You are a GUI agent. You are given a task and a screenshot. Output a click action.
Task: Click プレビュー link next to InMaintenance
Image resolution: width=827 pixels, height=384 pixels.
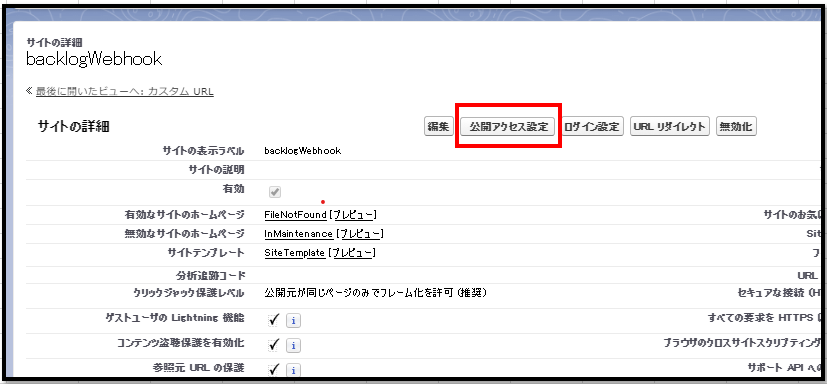pyautogui.click(x=360, y=234)
